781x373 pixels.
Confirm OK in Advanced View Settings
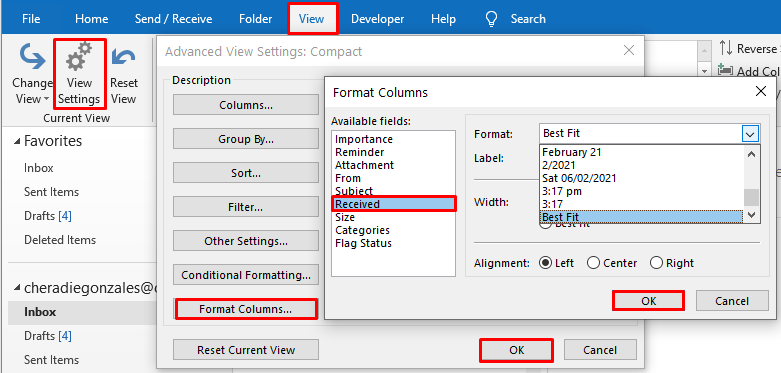coord(517,350)
